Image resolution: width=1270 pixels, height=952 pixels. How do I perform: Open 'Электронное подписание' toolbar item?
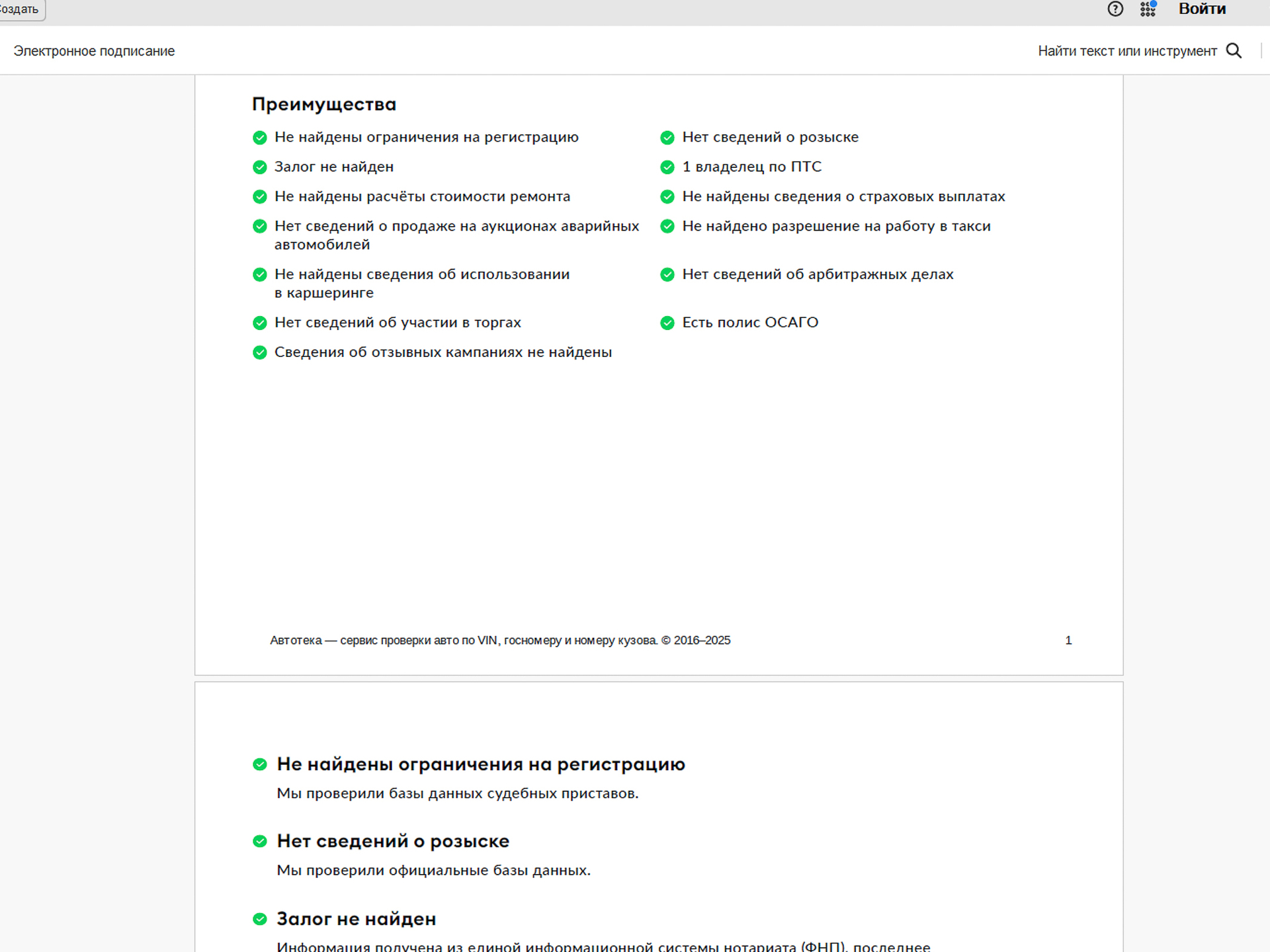click(94, 51)
